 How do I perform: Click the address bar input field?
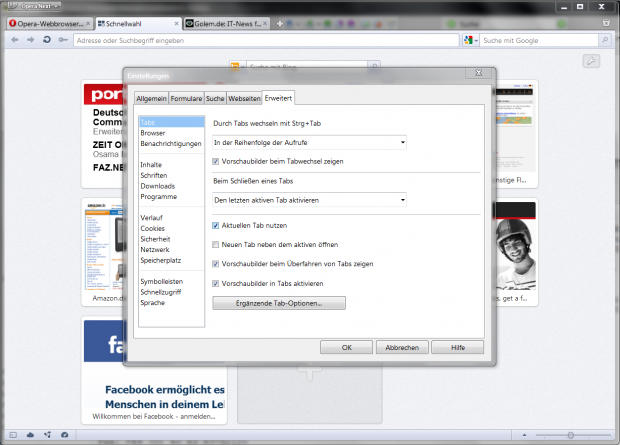pyautogui.click(x=266, y=40)
